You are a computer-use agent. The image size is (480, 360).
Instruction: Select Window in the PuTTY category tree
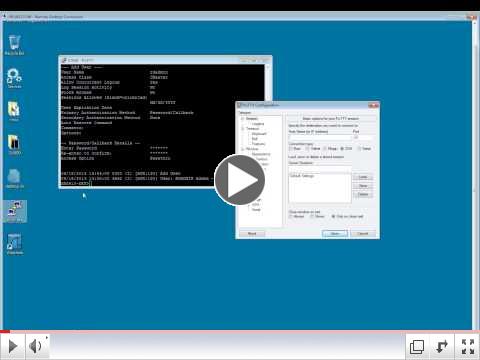click(x=252, y=149)
